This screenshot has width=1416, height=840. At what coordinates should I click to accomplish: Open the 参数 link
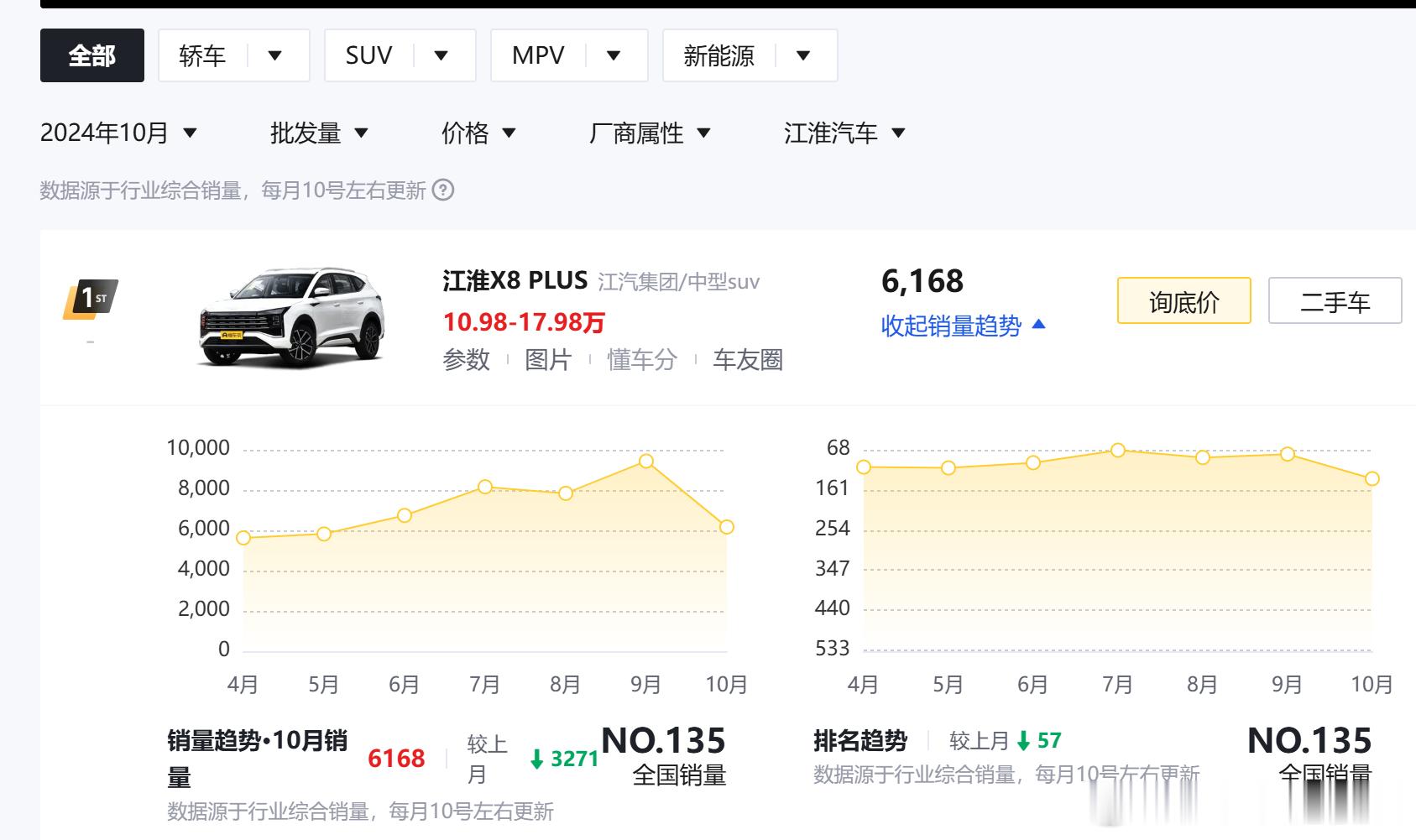467,360
